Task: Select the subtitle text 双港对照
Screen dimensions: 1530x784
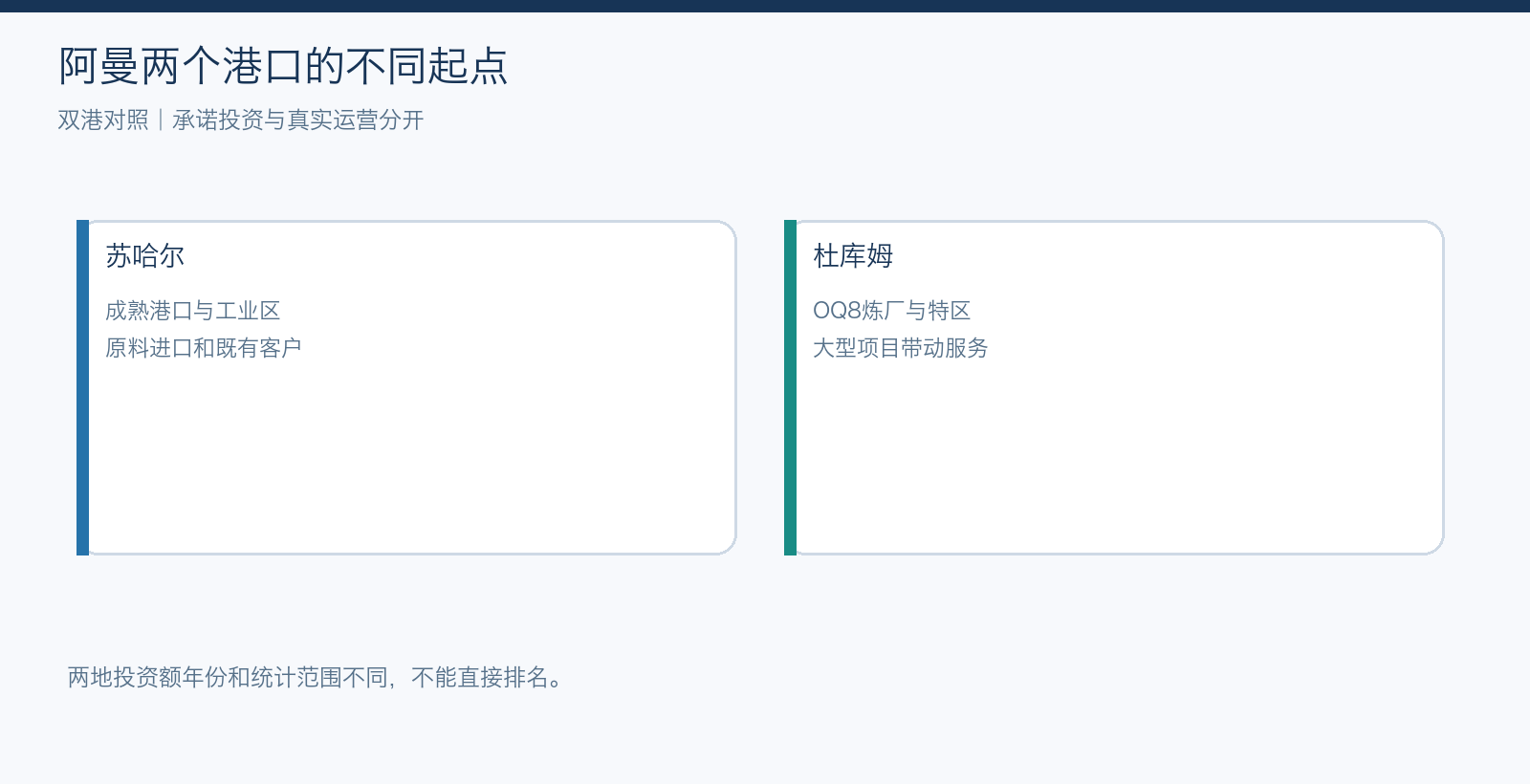Action: [x=103, y=120]
